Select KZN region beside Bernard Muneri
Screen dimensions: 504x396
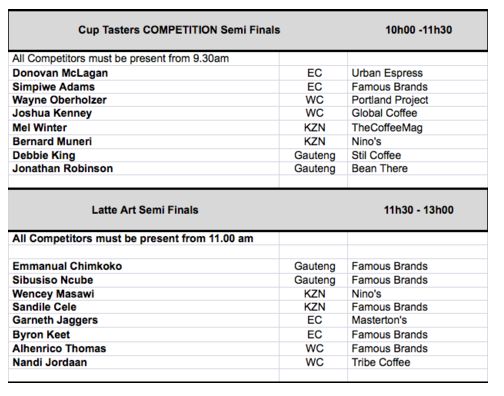(x=314, y=141)
